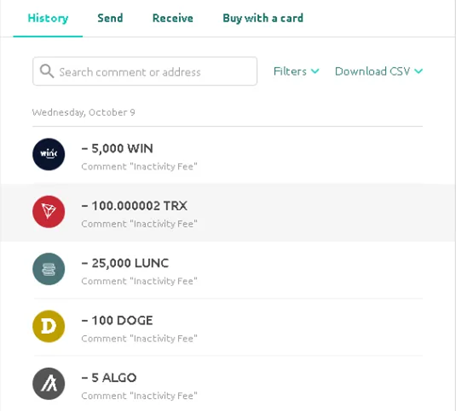Click the teal LUNC coin icon

point(49,269)
